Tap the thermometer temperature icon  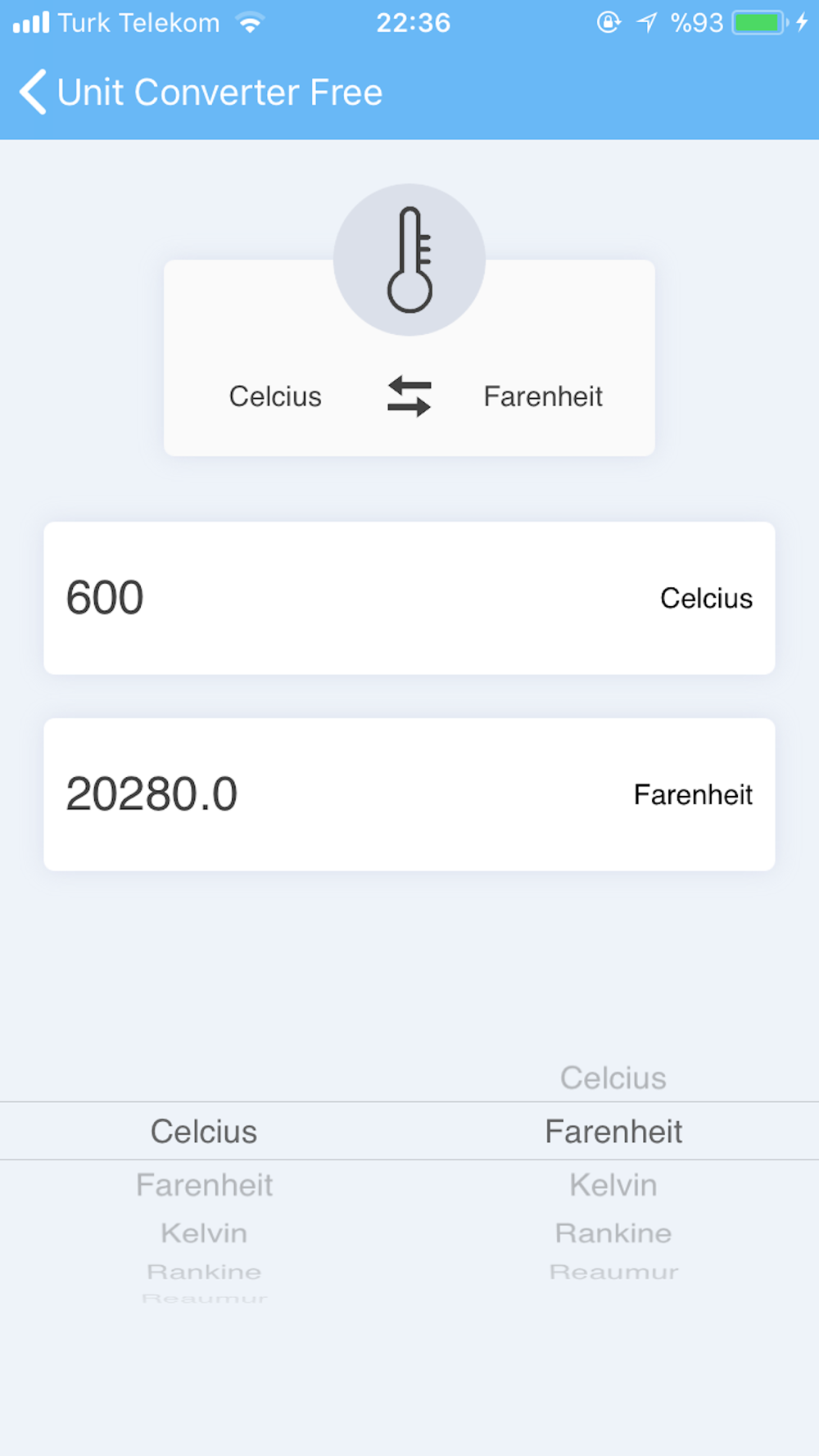pyautogui.click(x=409, y=260)
